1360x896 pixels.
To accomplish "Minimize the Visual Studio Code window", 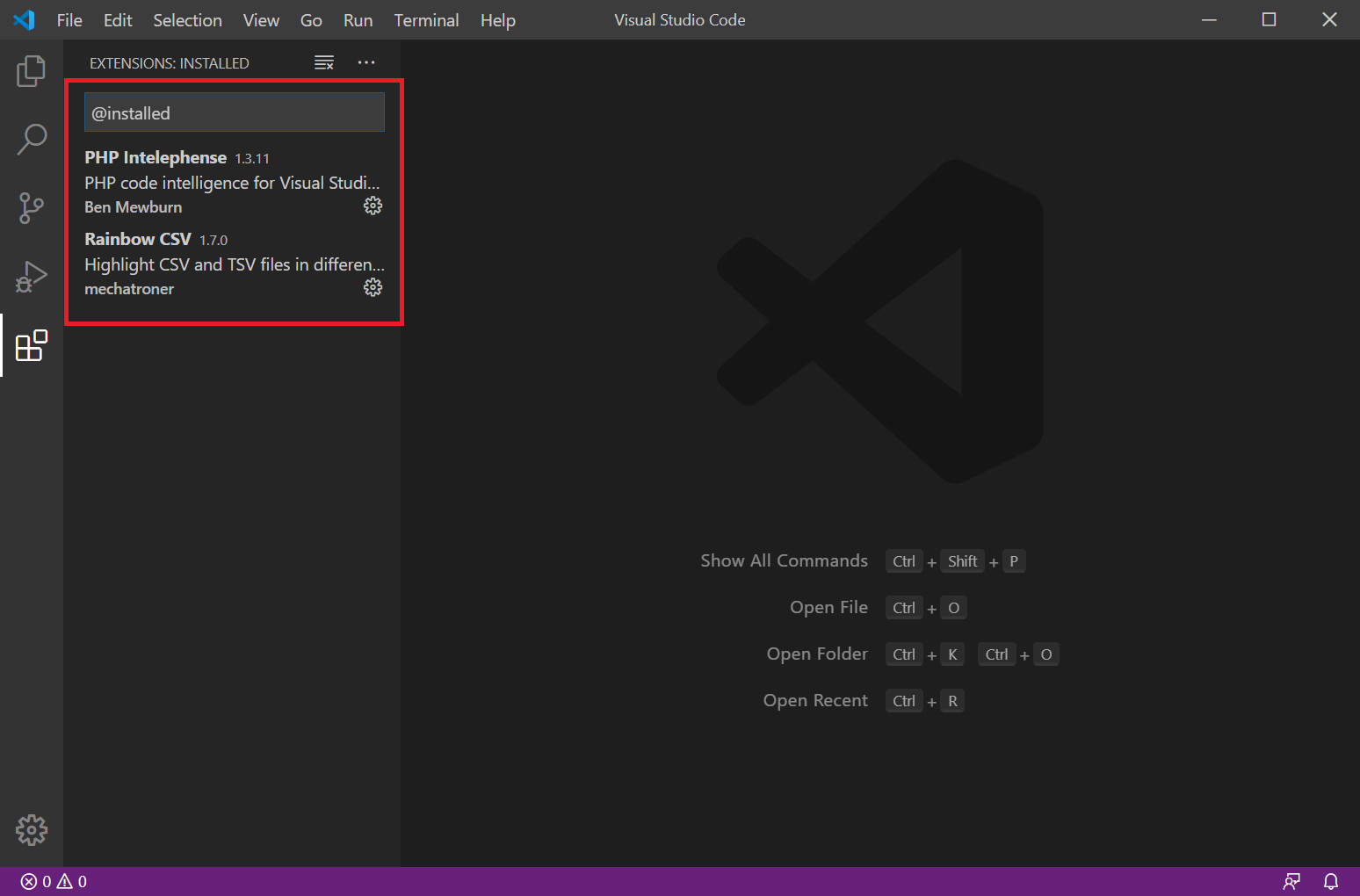I will click(x=1209, y=19).
